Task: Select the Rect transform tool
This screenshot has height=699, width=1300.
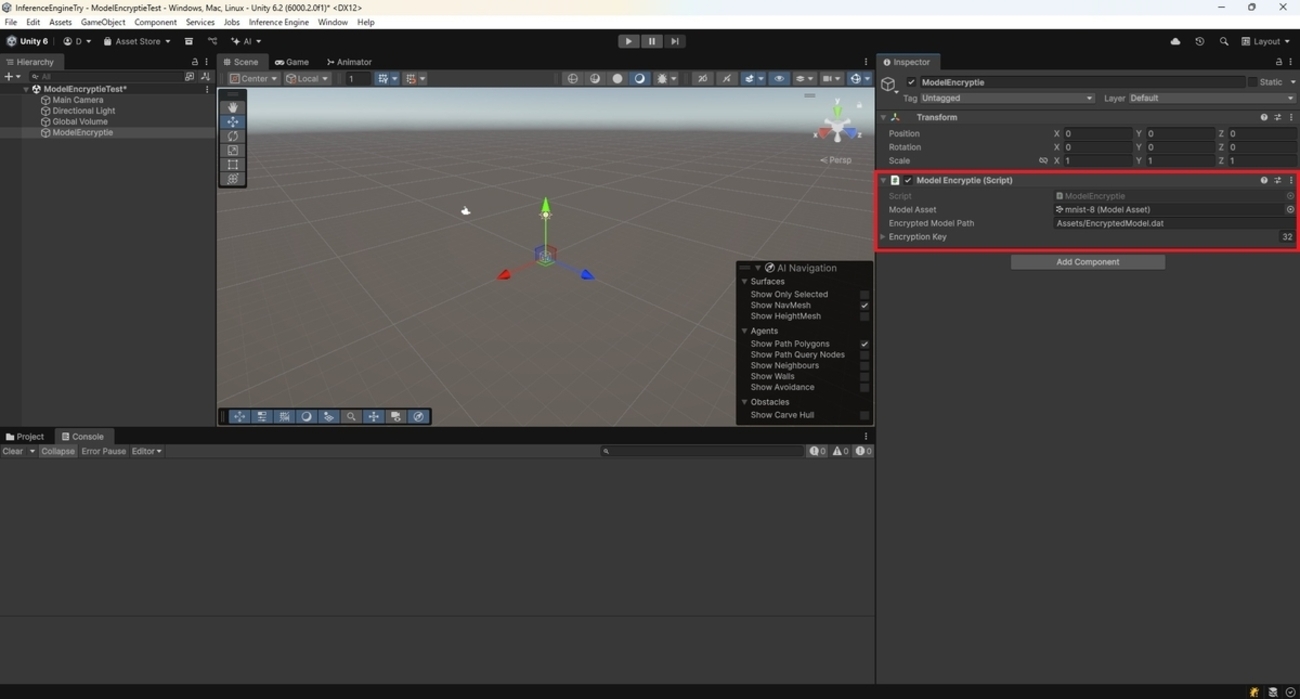Action: coord(233,165)
